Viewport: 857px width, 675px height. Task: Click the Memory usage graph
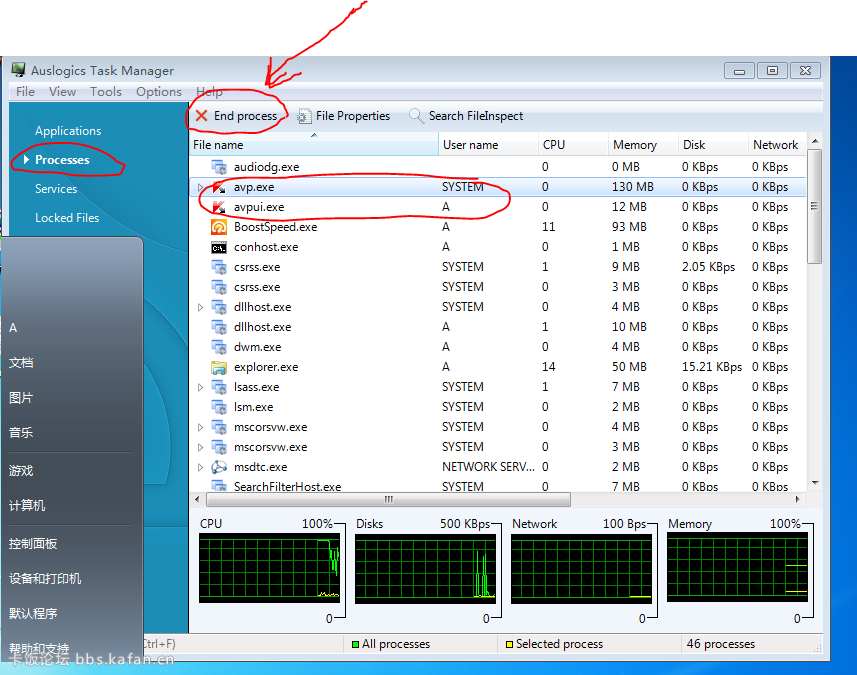[x=737, y=568]
